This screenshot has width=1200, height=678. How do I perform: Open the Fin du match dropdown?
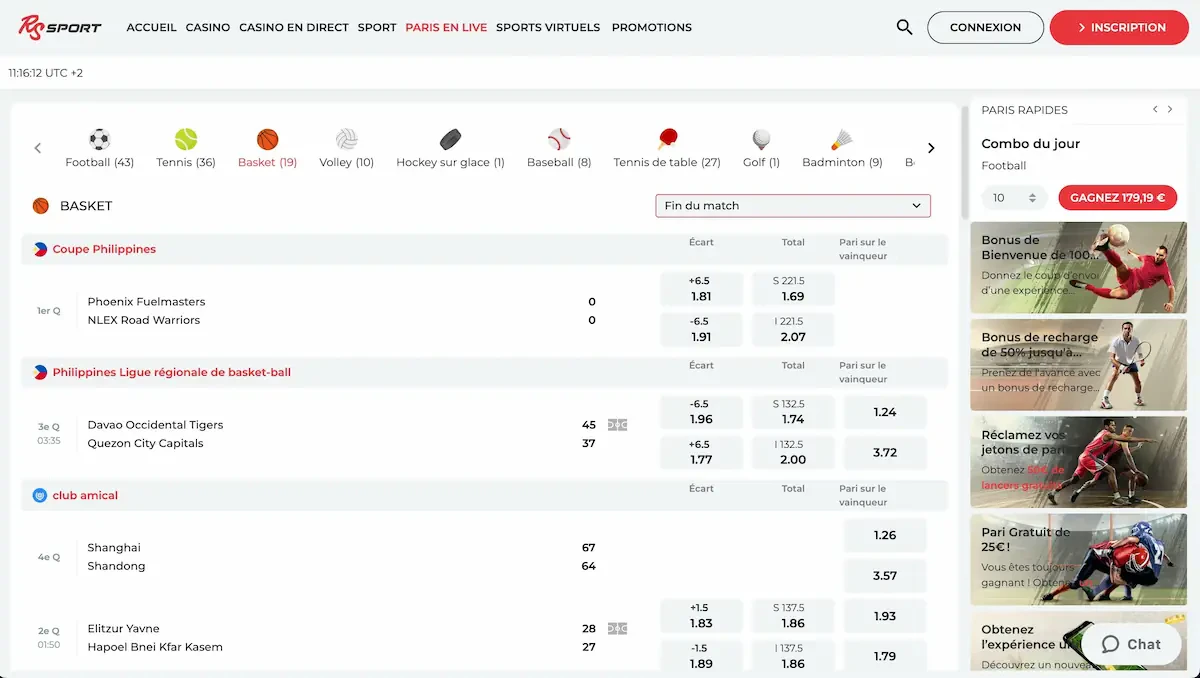pyautogui.click(x=792, y=206)
